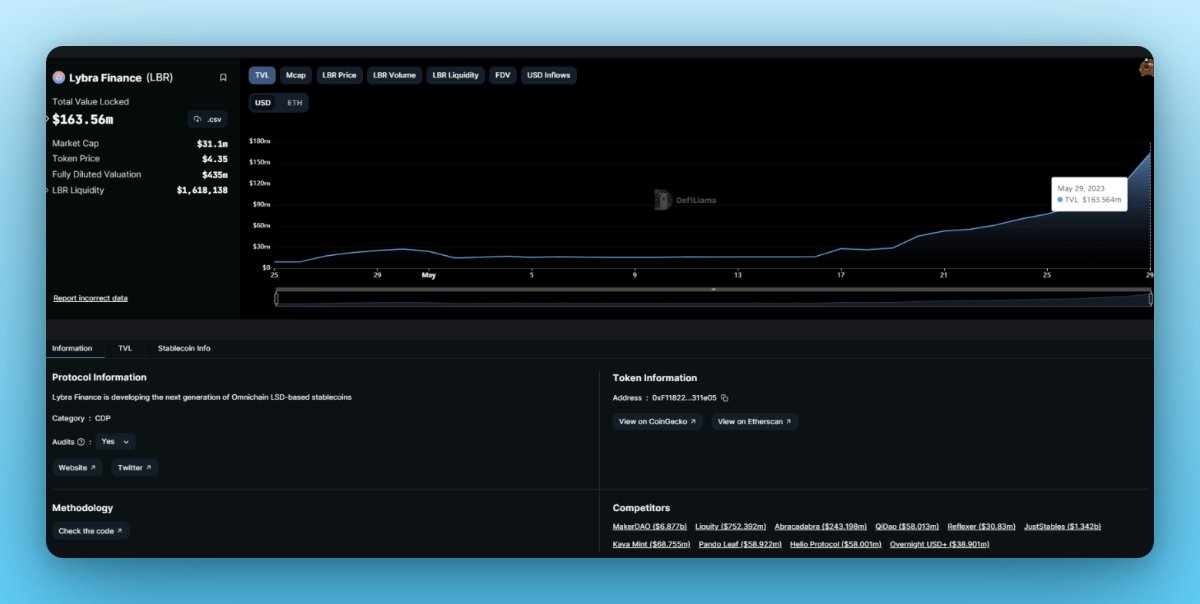Open competitor Abracadabra link
Screen dimensions: 1200x604
820,526
